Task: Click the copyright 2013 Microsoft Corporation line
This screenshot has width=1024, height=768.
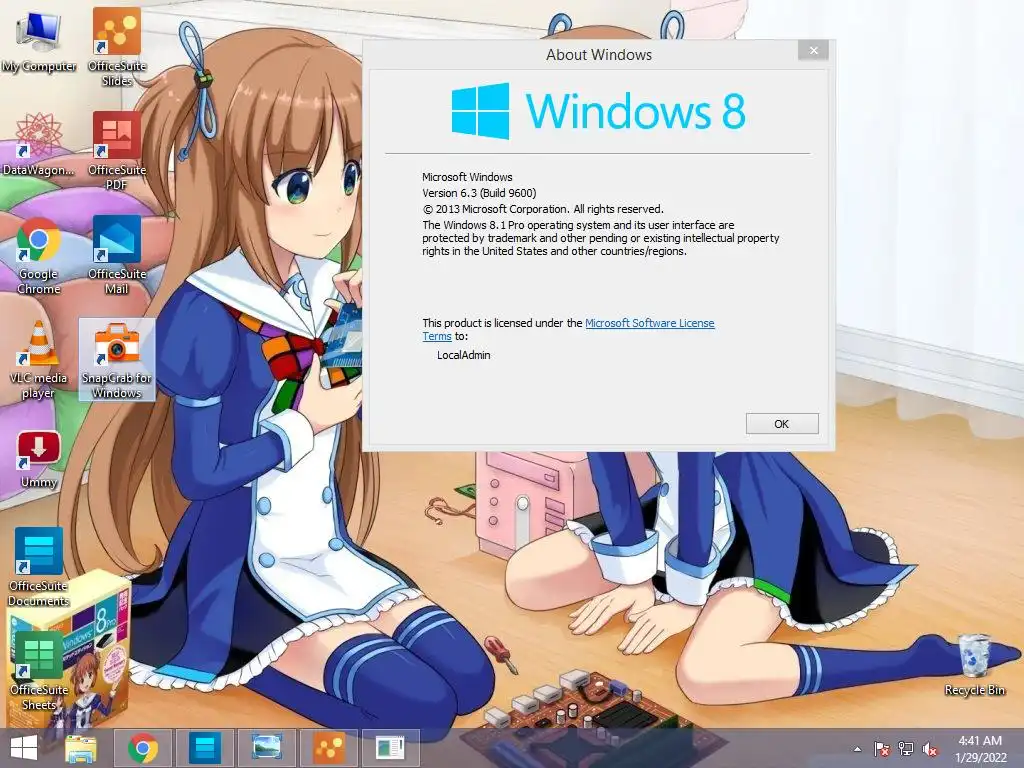Action: point(543,209)
